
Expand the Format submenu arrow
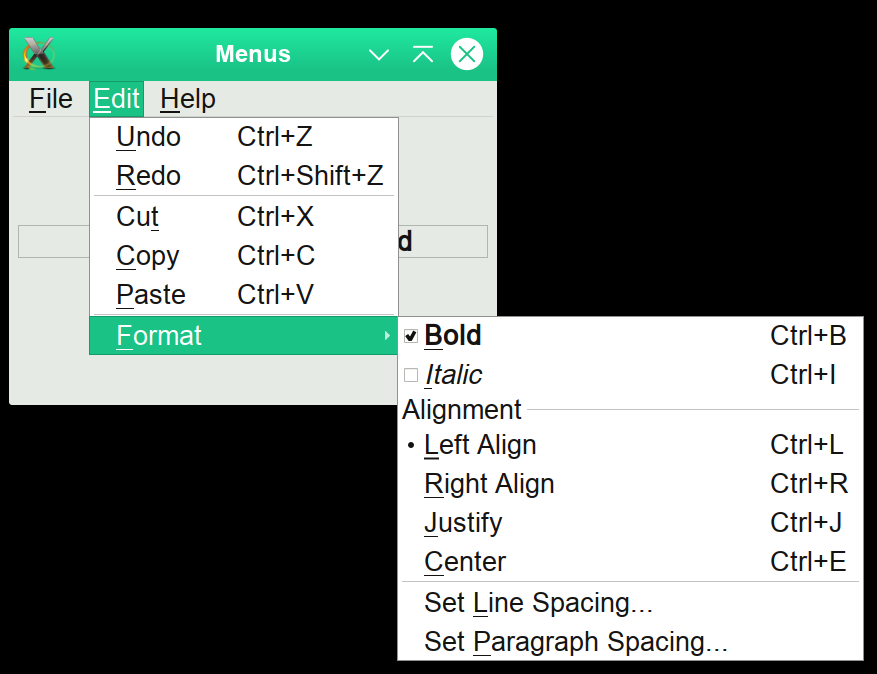(387, 336)
